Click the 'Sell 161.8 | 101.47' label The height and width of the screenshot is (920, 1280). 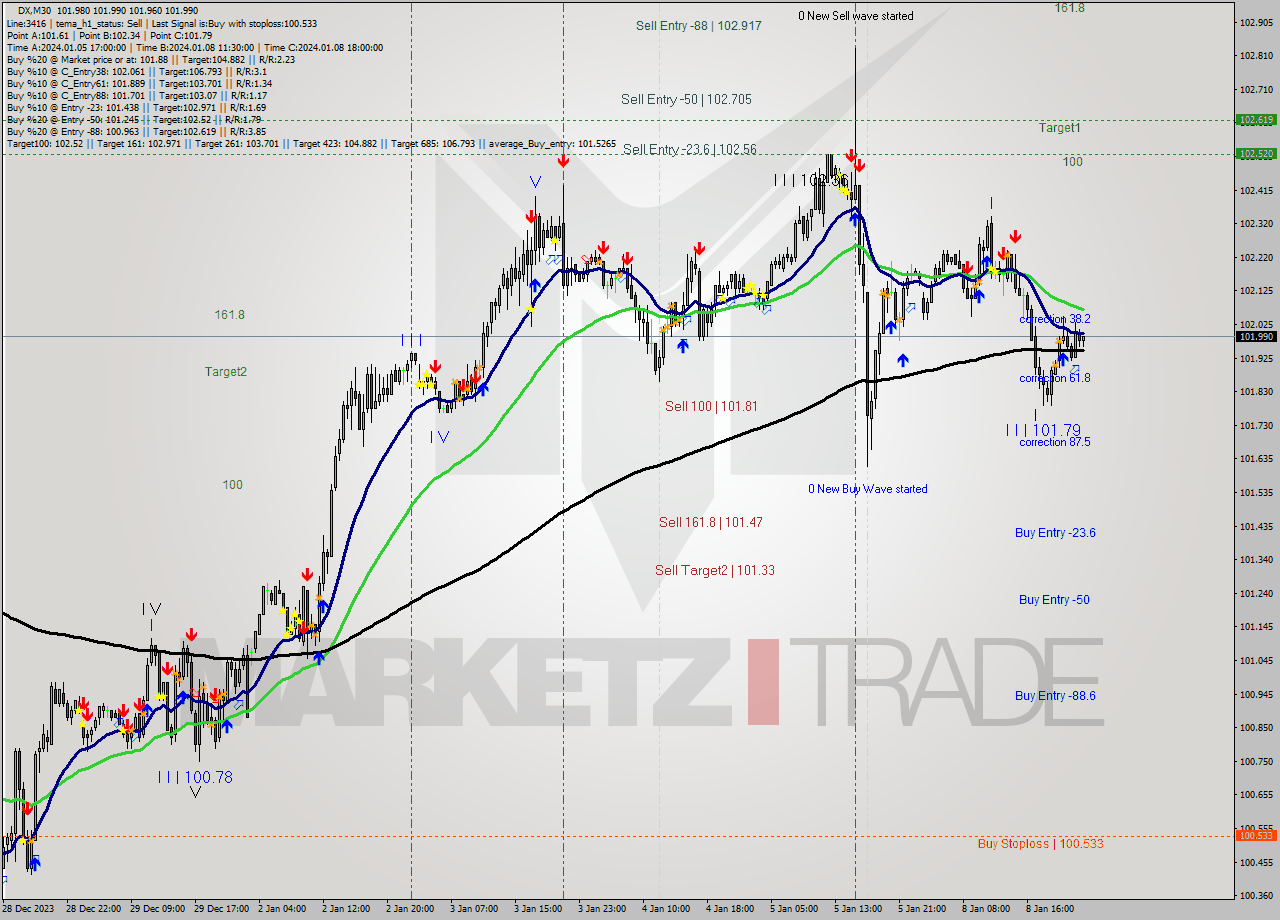point(711,522)
